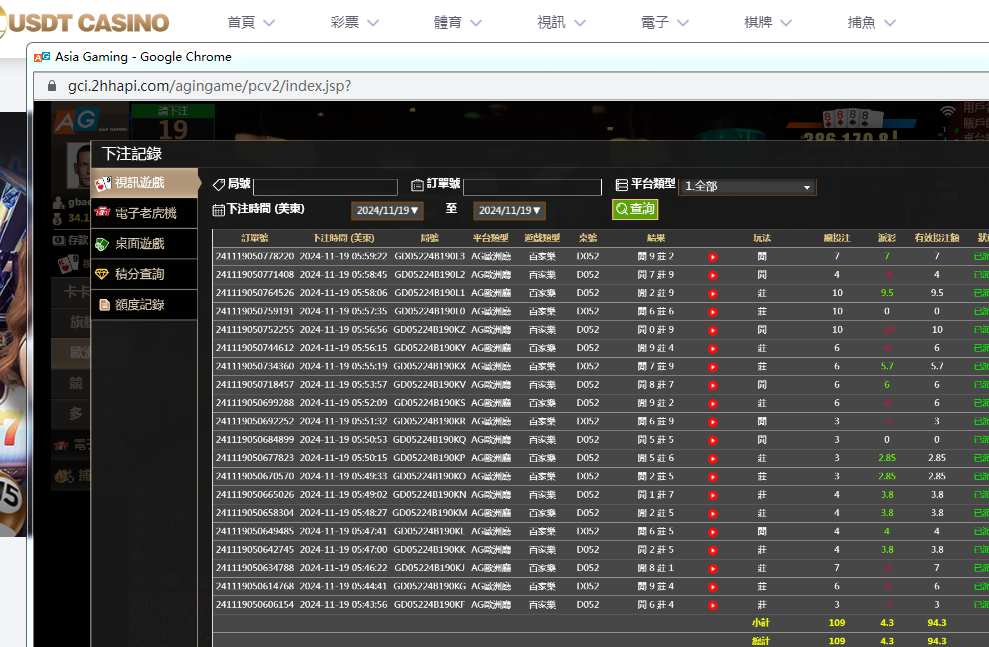Click the replay icon in the last bet row

point(713,605)
